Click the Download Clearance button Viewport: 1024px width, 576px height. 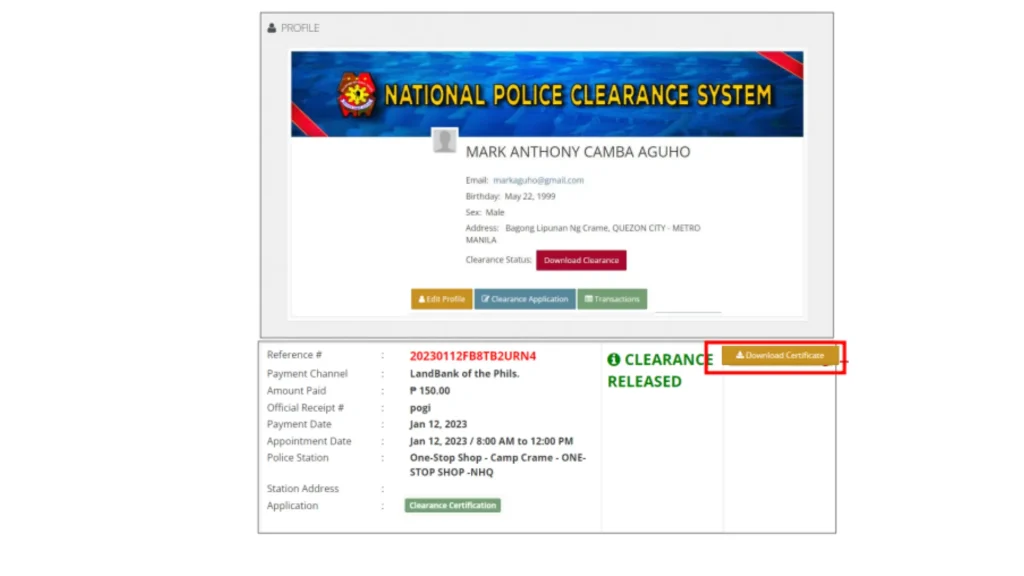[x=581, y=259]
